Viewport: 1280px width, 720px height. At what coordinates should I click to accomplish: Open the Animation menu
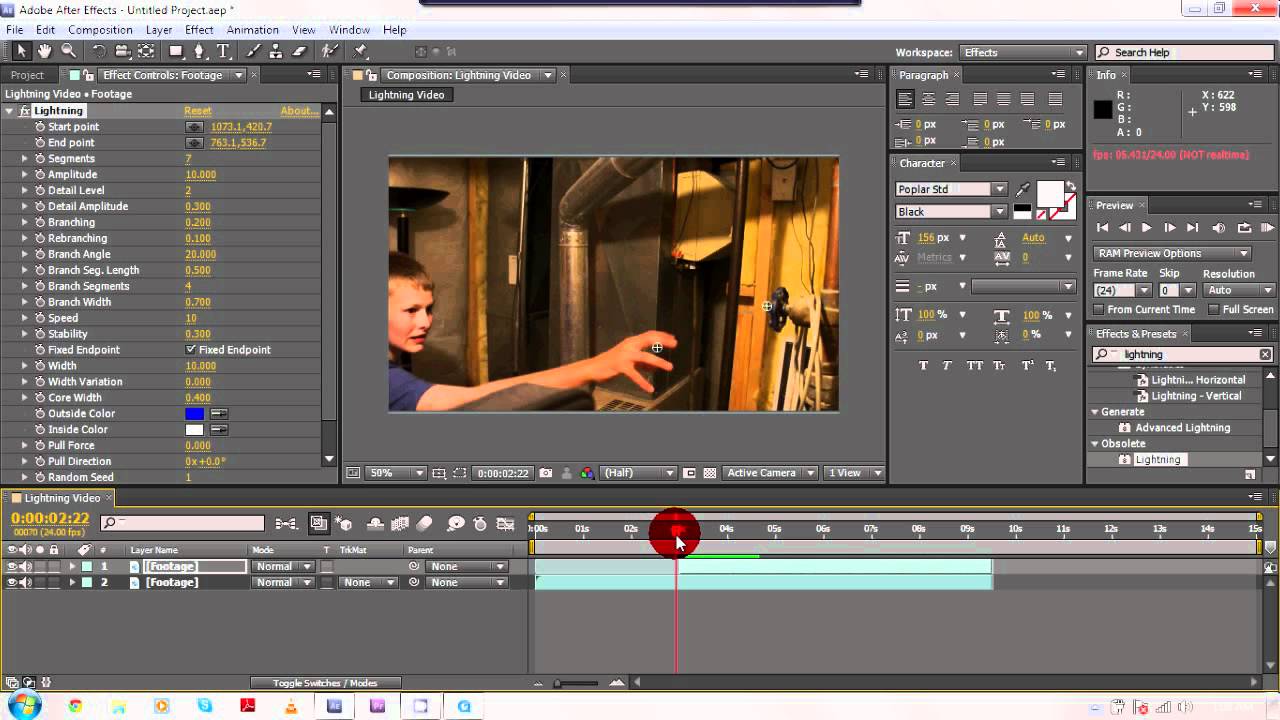(252, 30)
